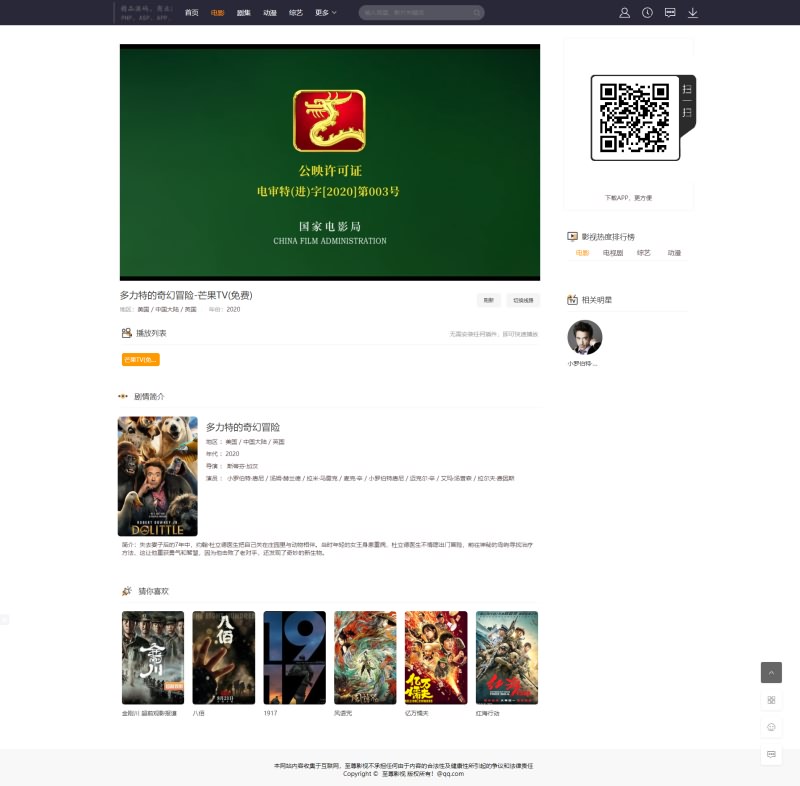Click the back-to-top arrow button

pyautogui.click(x=771, y=672)
